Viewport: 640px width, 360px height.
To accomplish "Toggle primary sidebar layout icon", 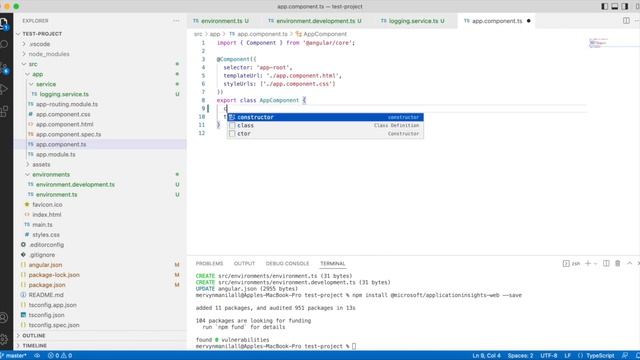I will point(604,7).
